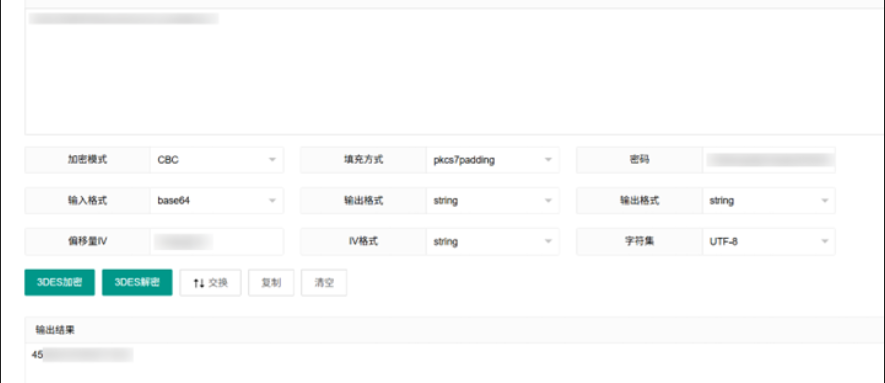Open the 输入格式 base64 dropdown
Image resolution: width=885 pixels, height=383 pixels.
click(217, 200)
